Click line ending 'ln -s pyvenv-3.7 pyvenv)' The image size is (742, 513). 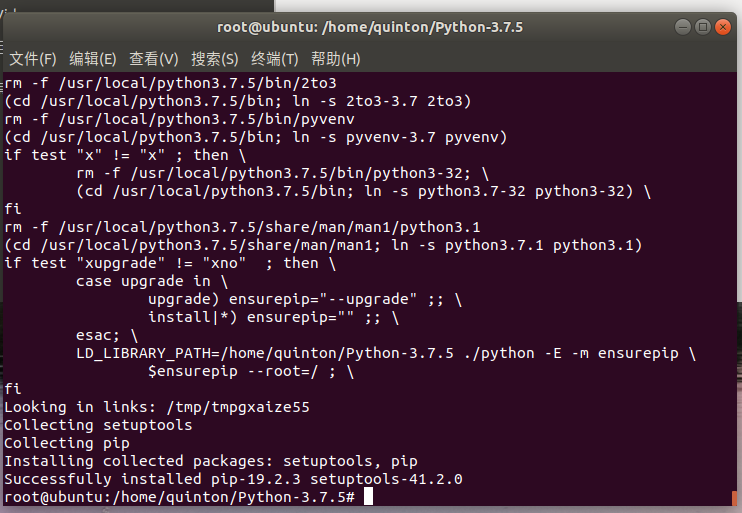(256, 137)
